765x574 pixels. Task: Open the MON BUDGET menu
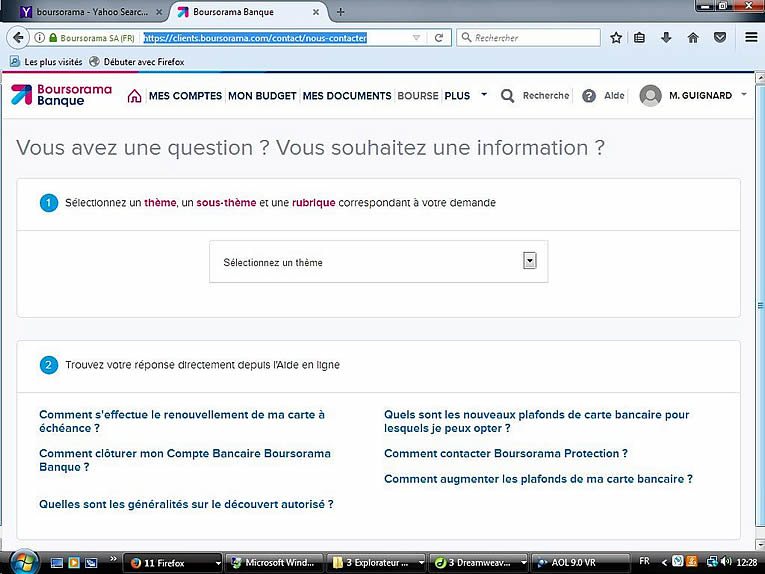click(x=262, y=96)
